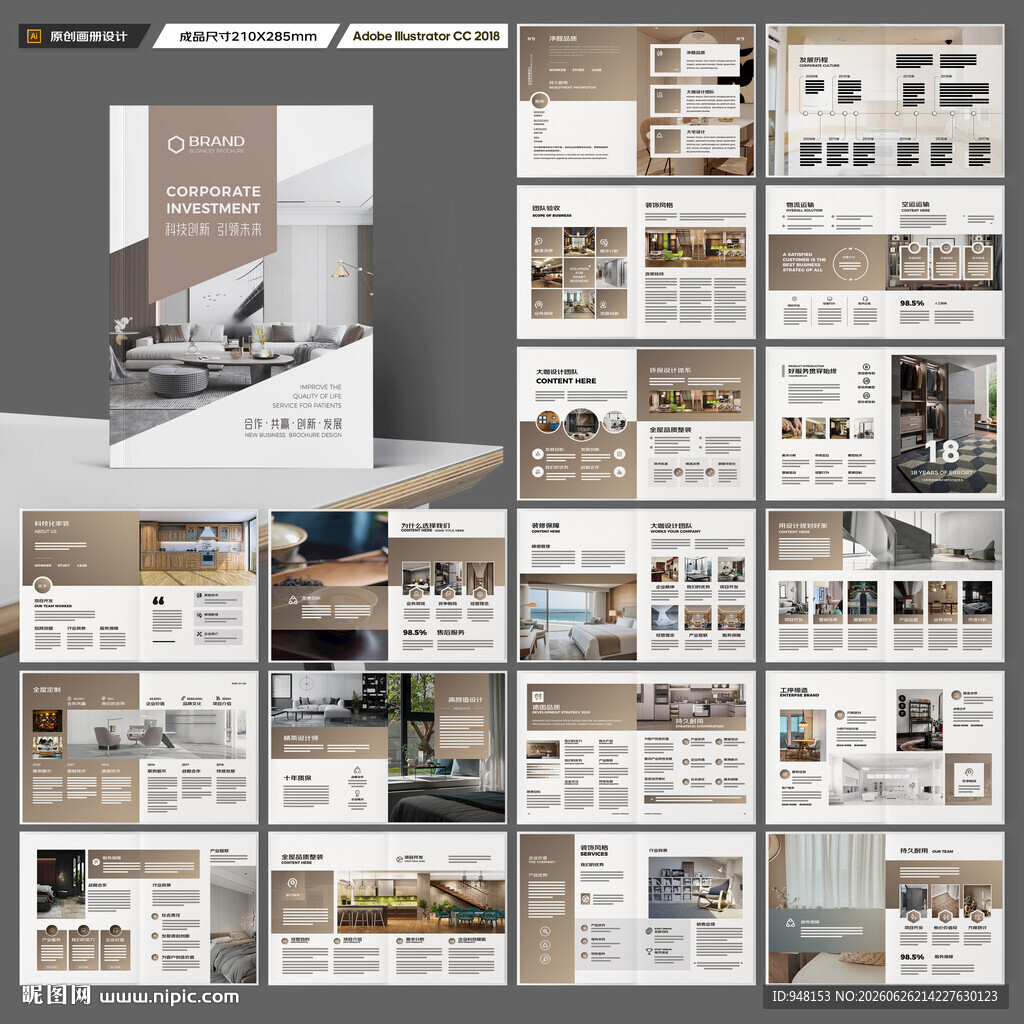Viewport: 1024px width, 1024px height.
Task: Select the '成品尺寸210X285mm' label
Action: pos(248,37)
